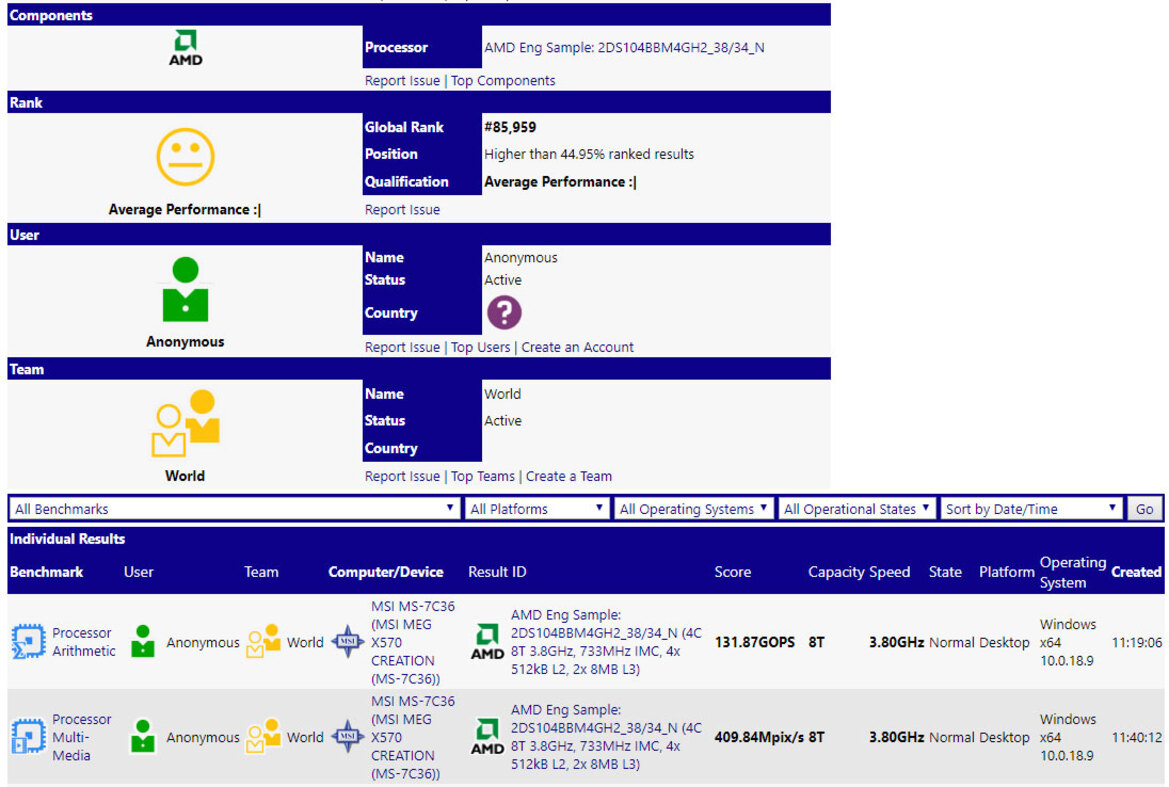Viewport: 1169px width, 787px height.
Task: Click the Result ID column header
Action: [x=497, y=572]
